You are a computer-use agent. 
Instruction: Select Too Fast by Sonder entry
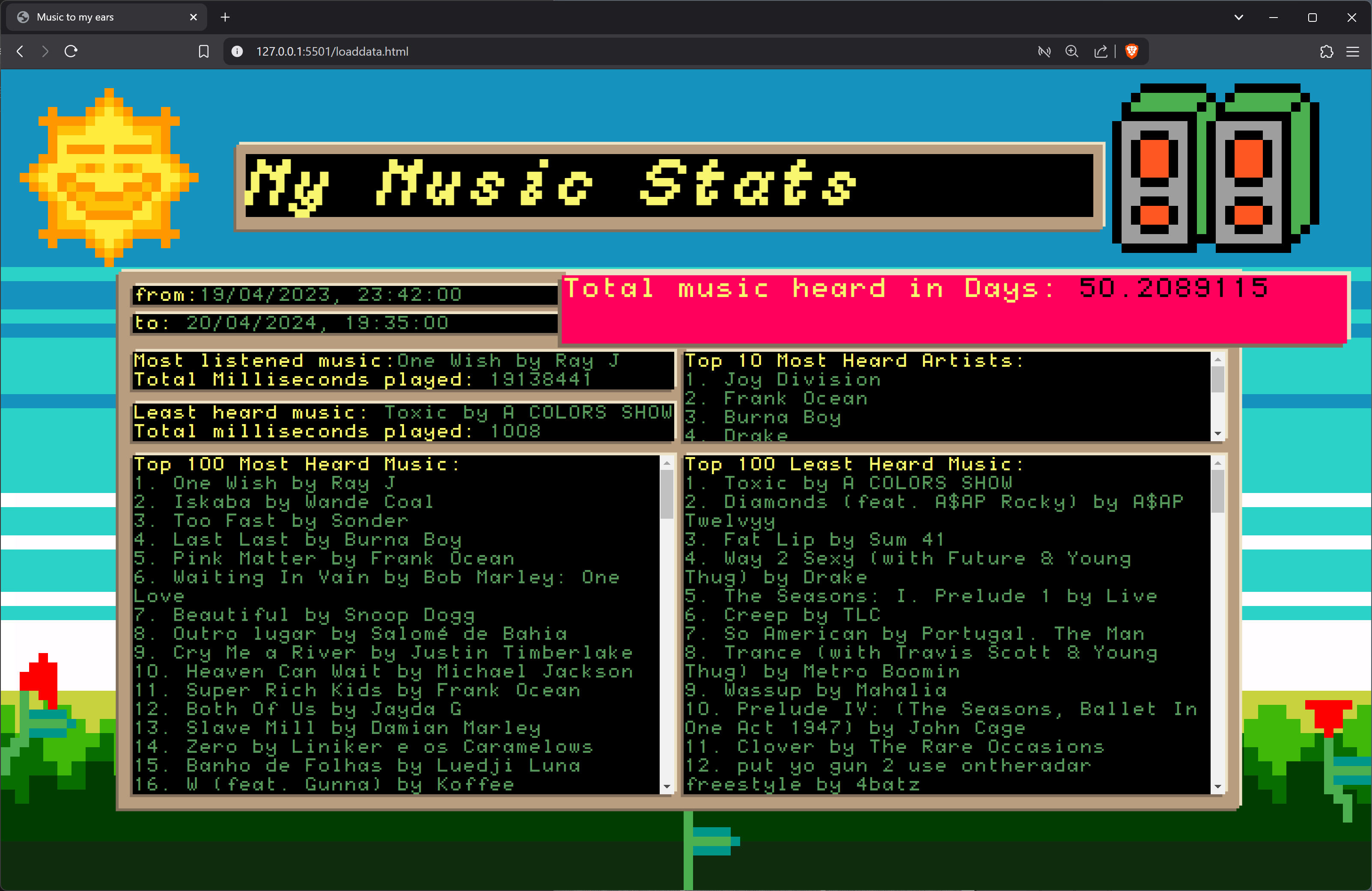271,521
